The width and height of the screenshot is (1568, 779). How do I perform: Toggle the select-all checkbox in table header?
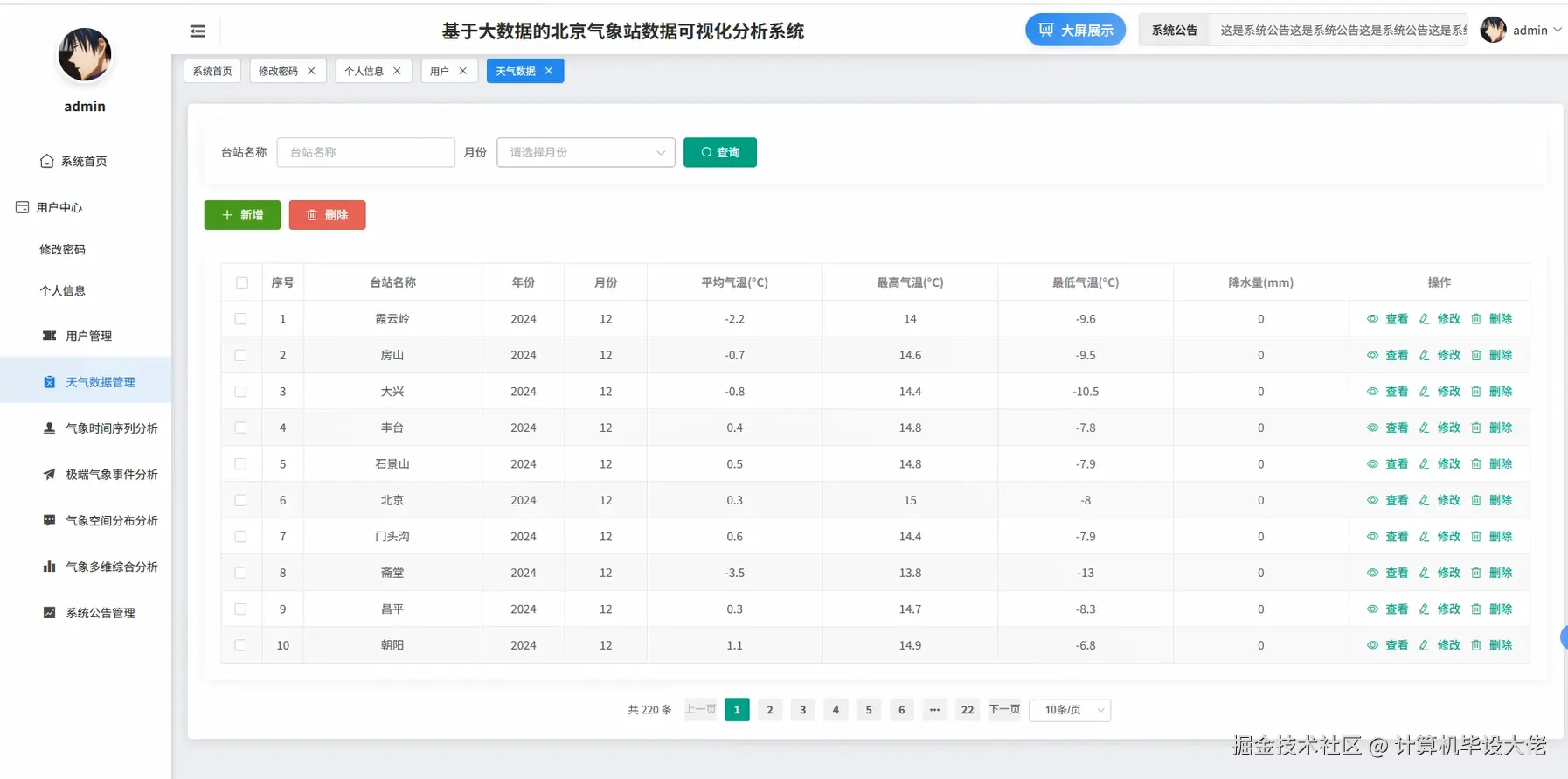[x=242, y=282]
